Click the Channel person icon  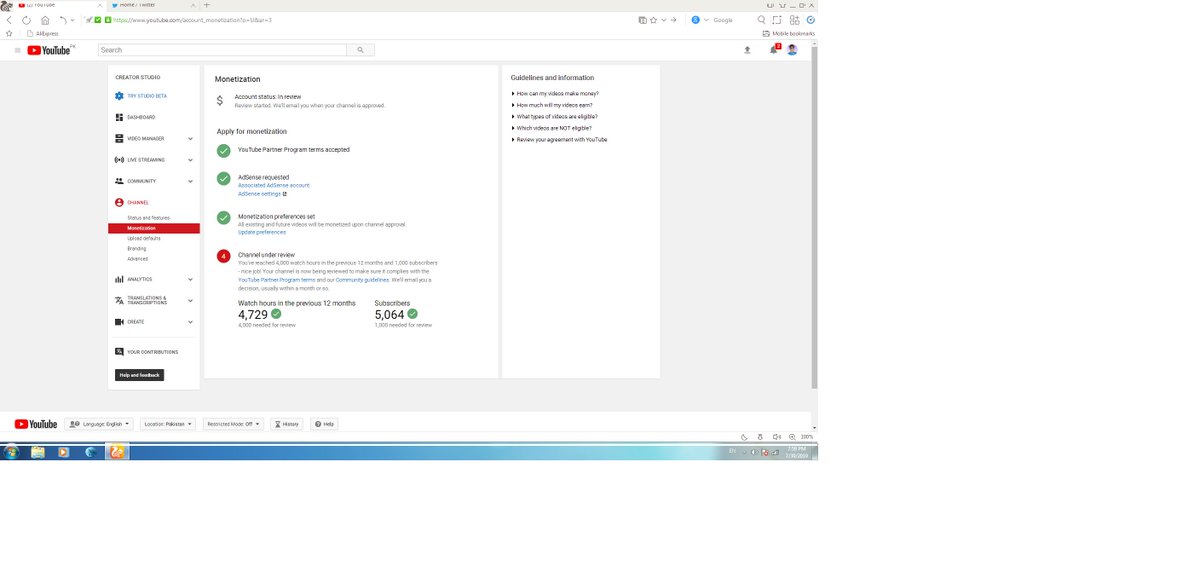(119, 202)
